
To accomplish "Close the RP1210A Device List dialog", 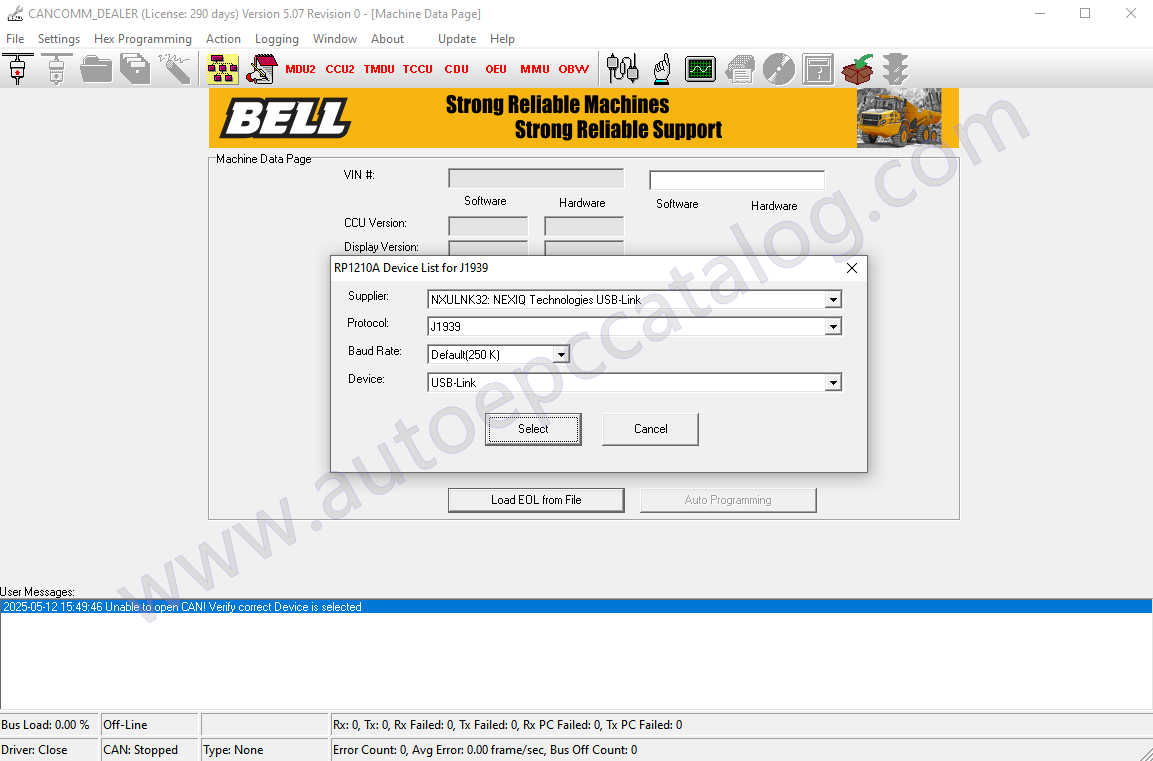I will coord(852,268).
